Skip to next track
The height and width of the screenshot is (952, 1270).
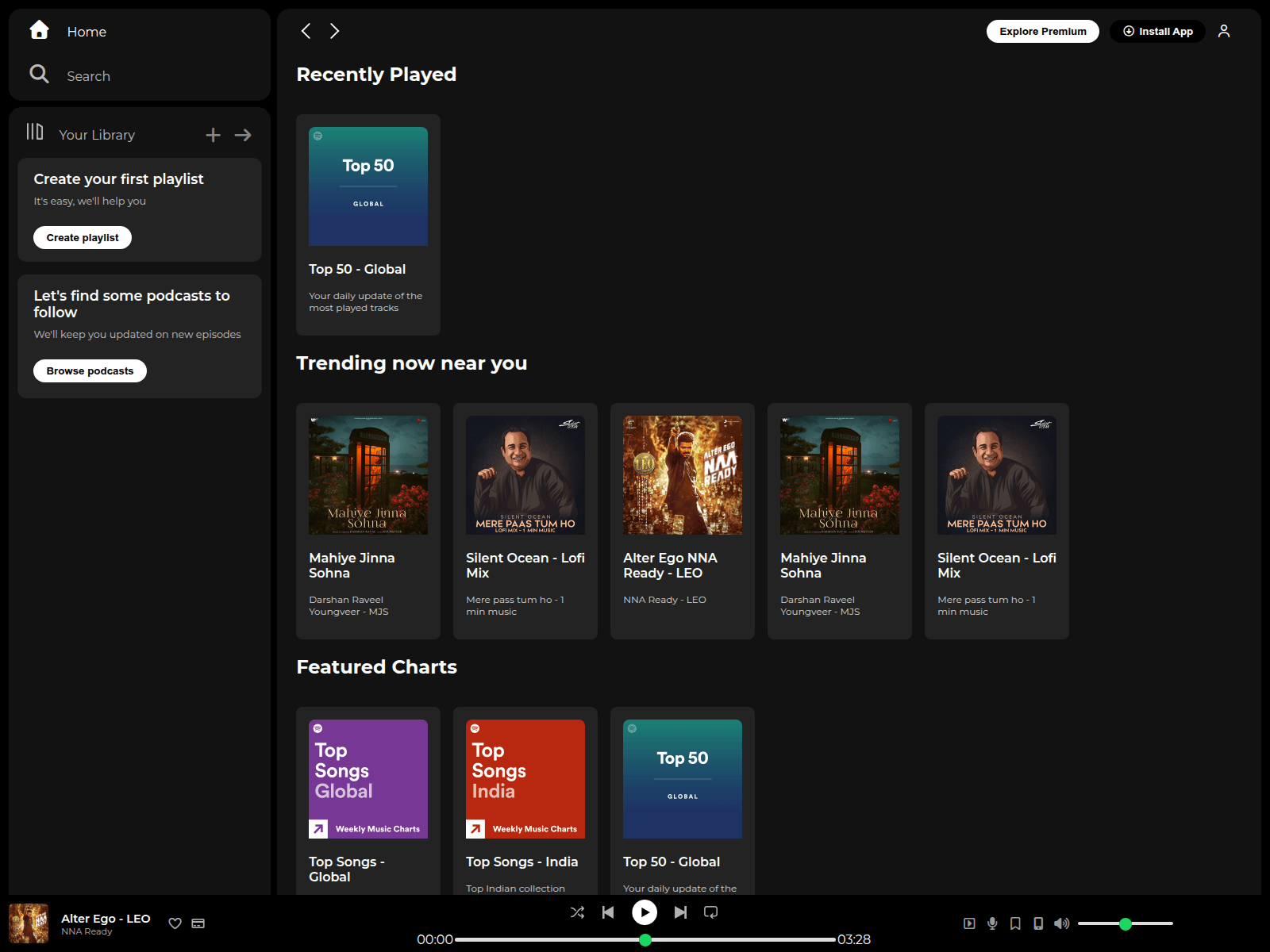click(x=680, y=912)
